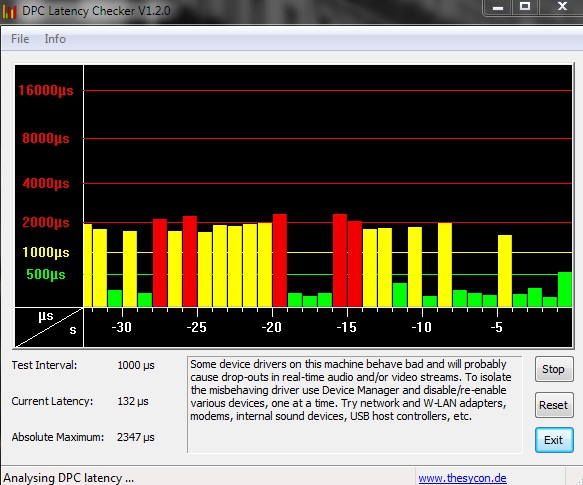Click the -10 time axis marker
583x485 pixels.
click(421, 327)
